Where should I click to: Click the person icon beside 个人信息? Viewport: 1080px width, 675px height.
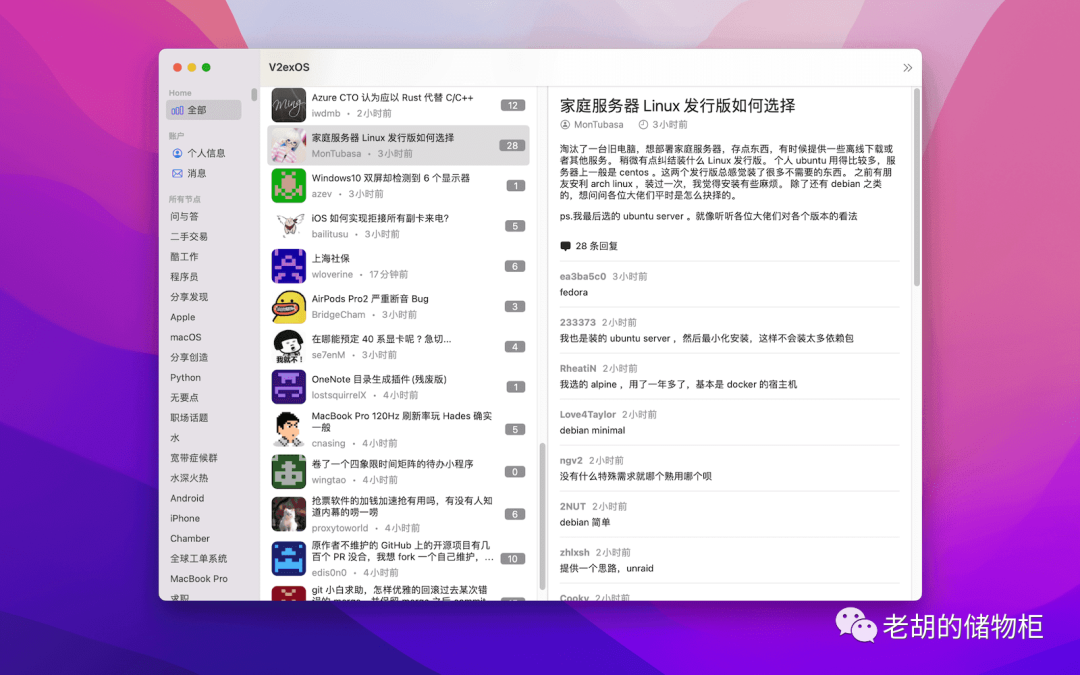(177, 153)
